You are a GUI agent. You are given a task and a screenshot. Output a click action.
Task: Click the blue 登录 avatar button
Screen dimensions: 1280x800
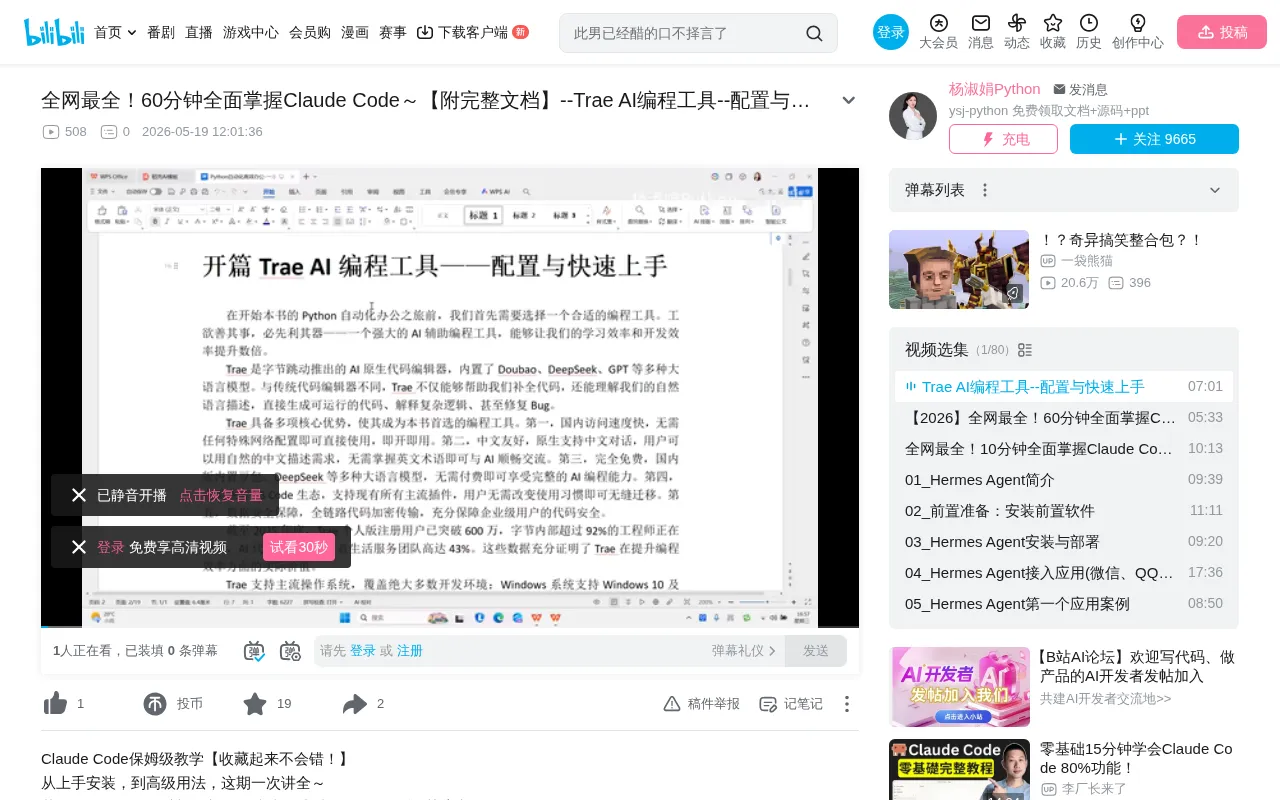tap(891, 32)
